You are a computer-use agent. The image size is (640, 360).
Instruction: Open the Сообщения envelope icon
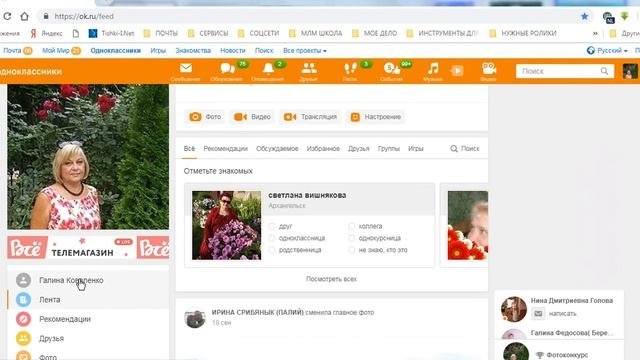[x=186, y=68]
